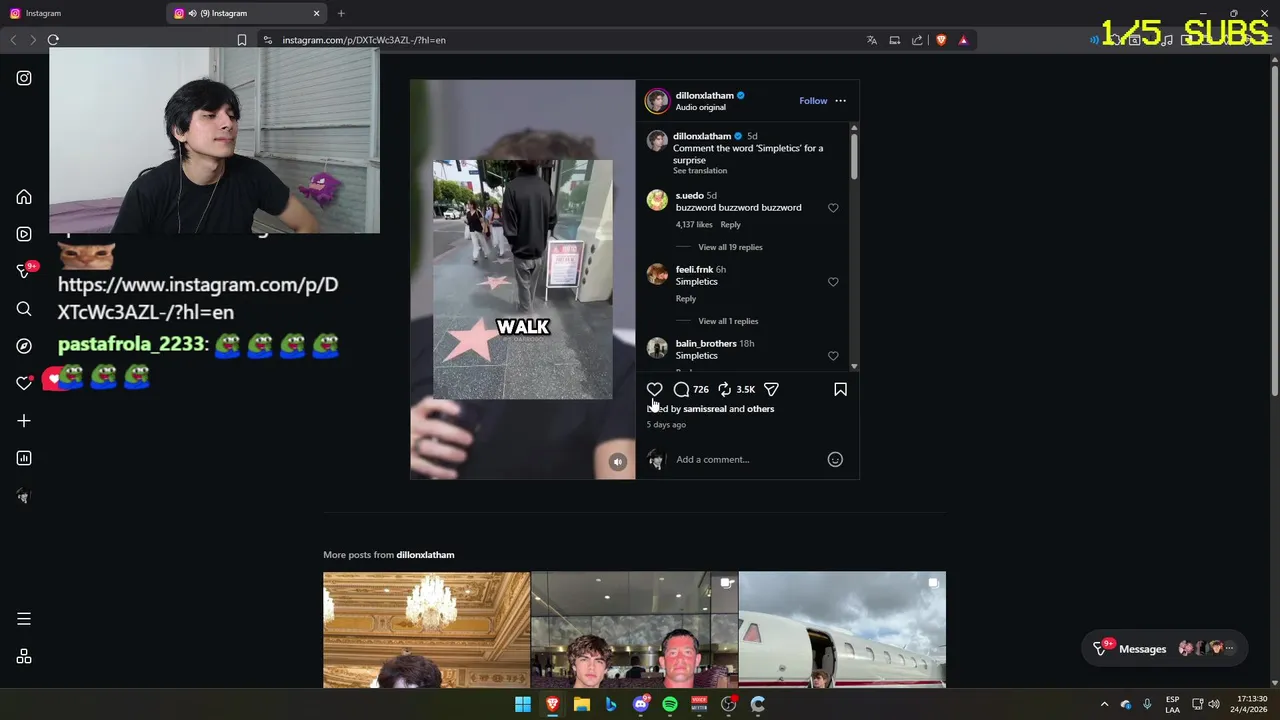Reply to feeli.frnk's comment
The width and height of the screenshot is (1280, 720).
pos(685,299)
